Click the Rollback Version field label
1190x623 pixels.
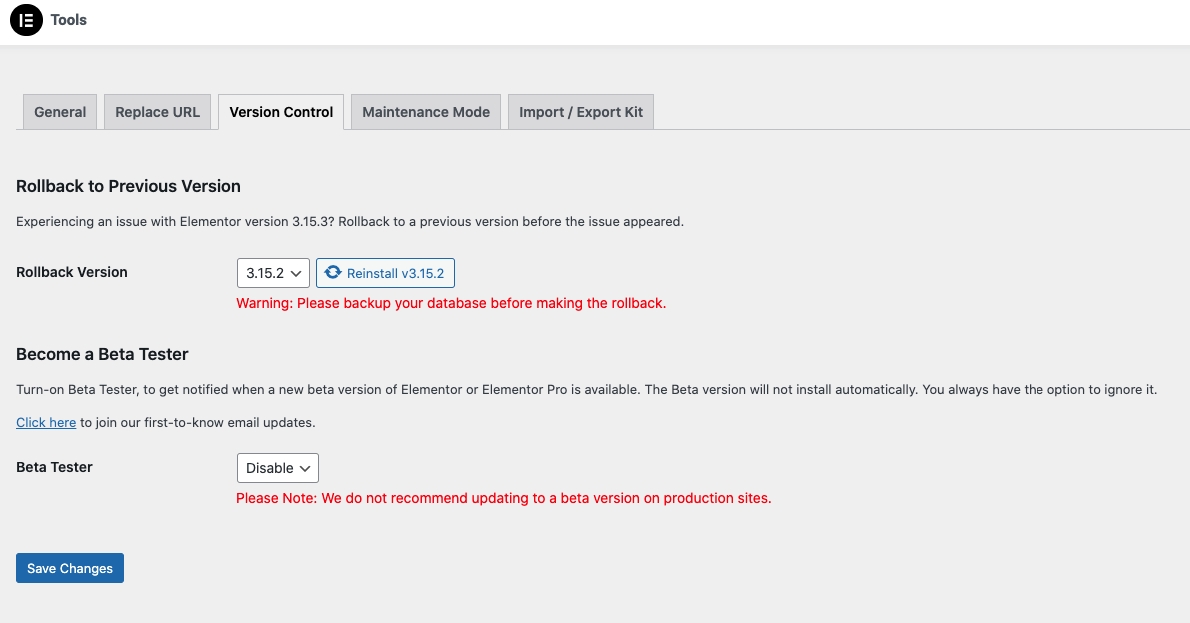point(72,272)
